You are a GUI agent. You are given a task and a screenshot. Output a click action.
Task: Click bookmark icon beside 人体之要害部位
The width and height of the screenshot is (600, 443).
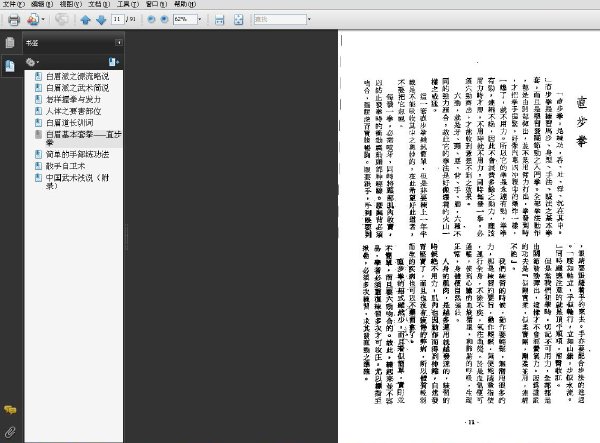point(38,111)
